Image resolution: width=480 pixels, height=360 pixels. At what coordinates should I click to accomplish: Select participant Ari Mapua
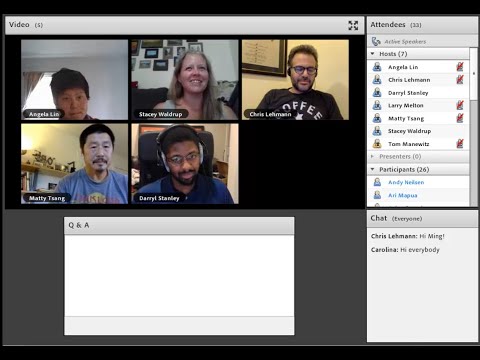point(418,195)
